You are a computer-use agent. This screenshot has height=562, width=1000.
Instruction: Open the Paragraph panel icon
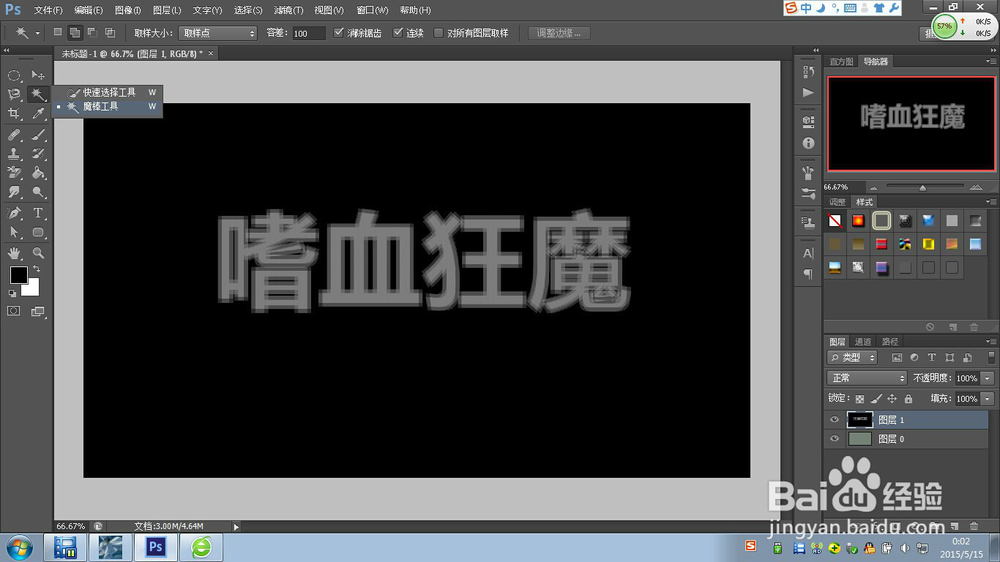pos(809,274)
